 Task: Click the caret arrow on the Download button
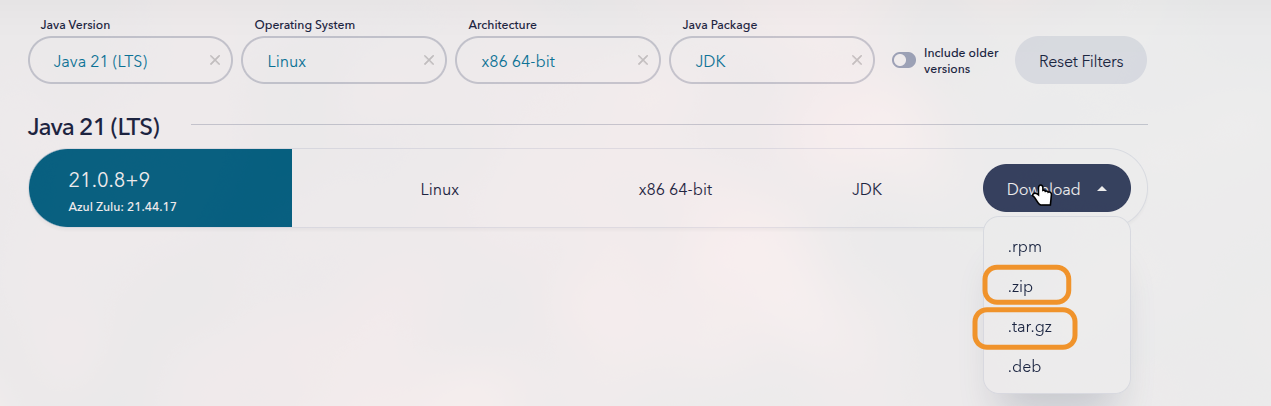pyautogui.click(x=1102, y=189)
